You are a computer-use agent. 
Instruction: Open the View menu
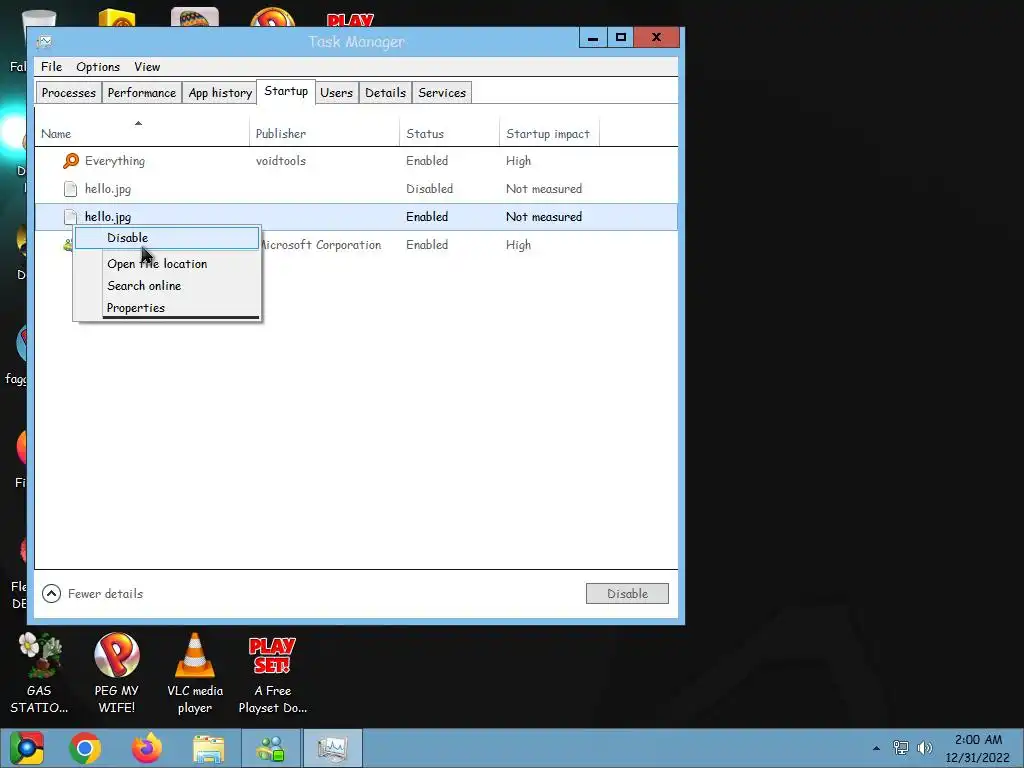(147, 67)
